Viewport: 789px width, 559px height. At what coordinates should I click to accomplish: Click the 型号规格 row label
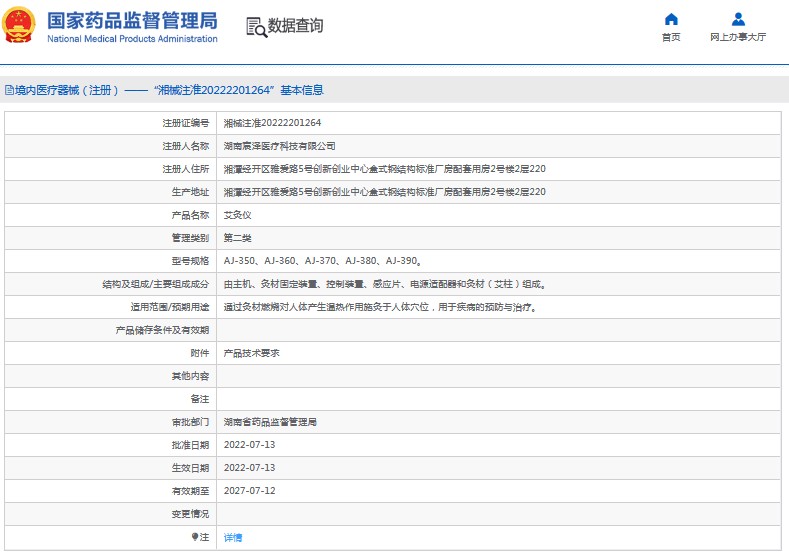tap(190, 261)
